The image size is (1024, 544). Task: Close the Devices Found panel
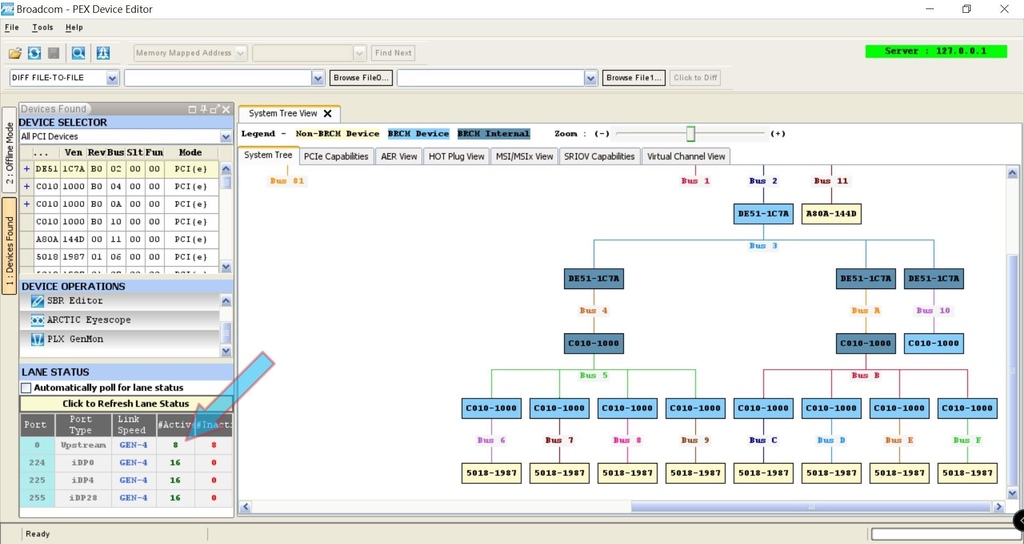tap(226, 109)
